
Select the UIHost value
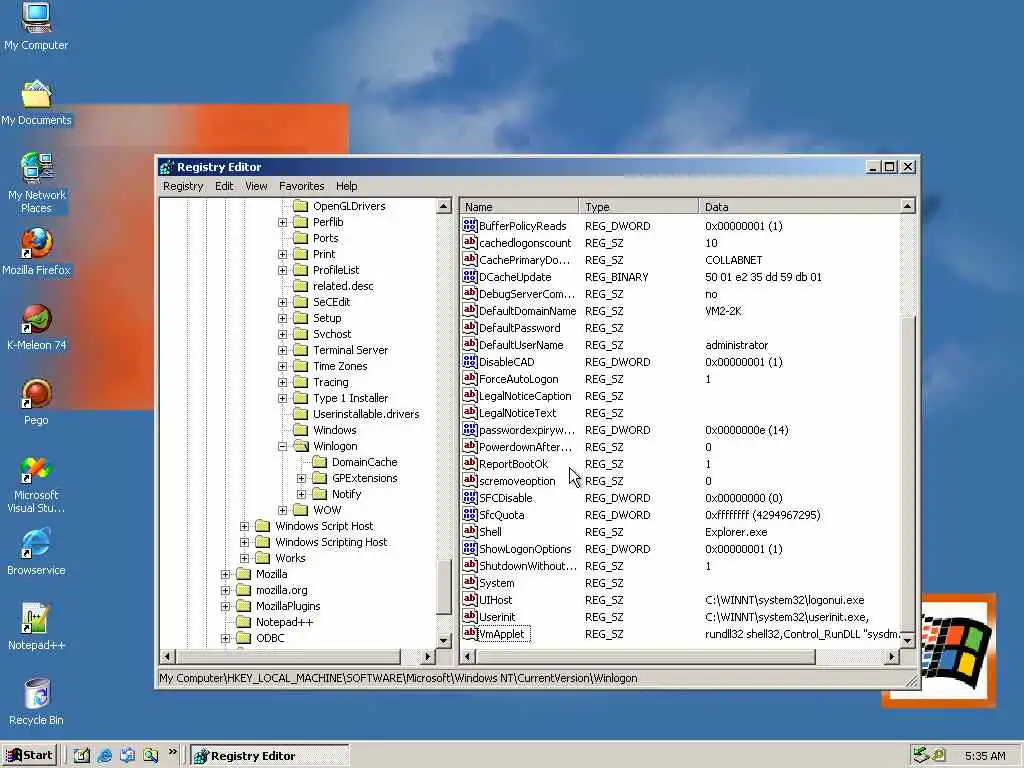coord(496,600)
